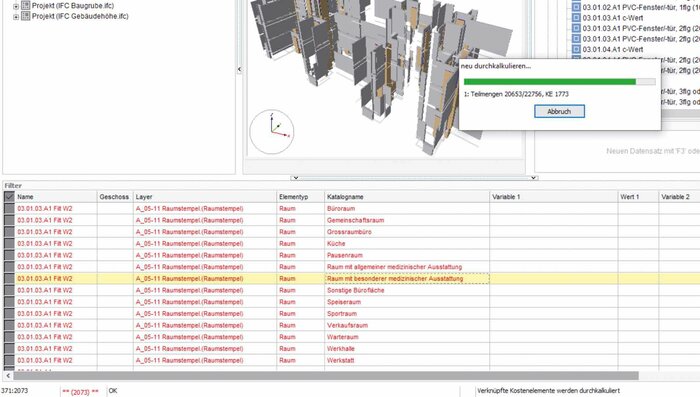Toggle the checkbox of the Sportraum row
700x397 pixels.
click(x=9, y=313)
